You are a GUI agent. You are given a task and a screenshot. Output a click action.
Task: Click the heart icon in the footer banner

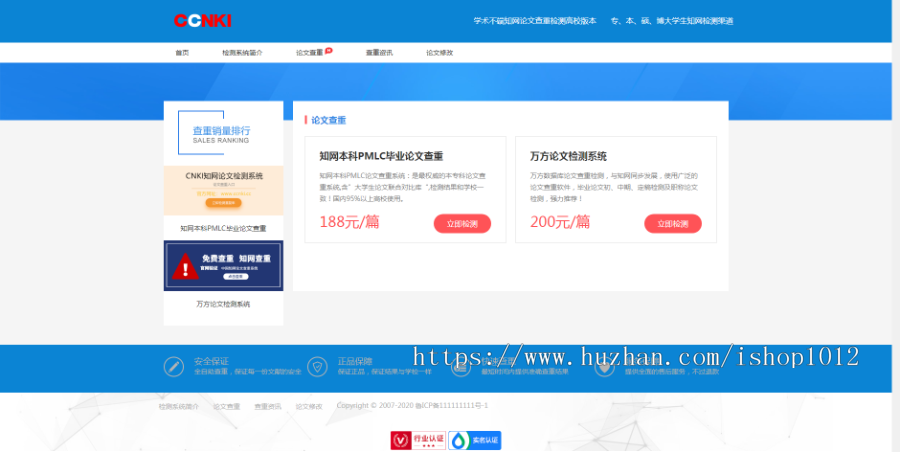coord(604,366)
